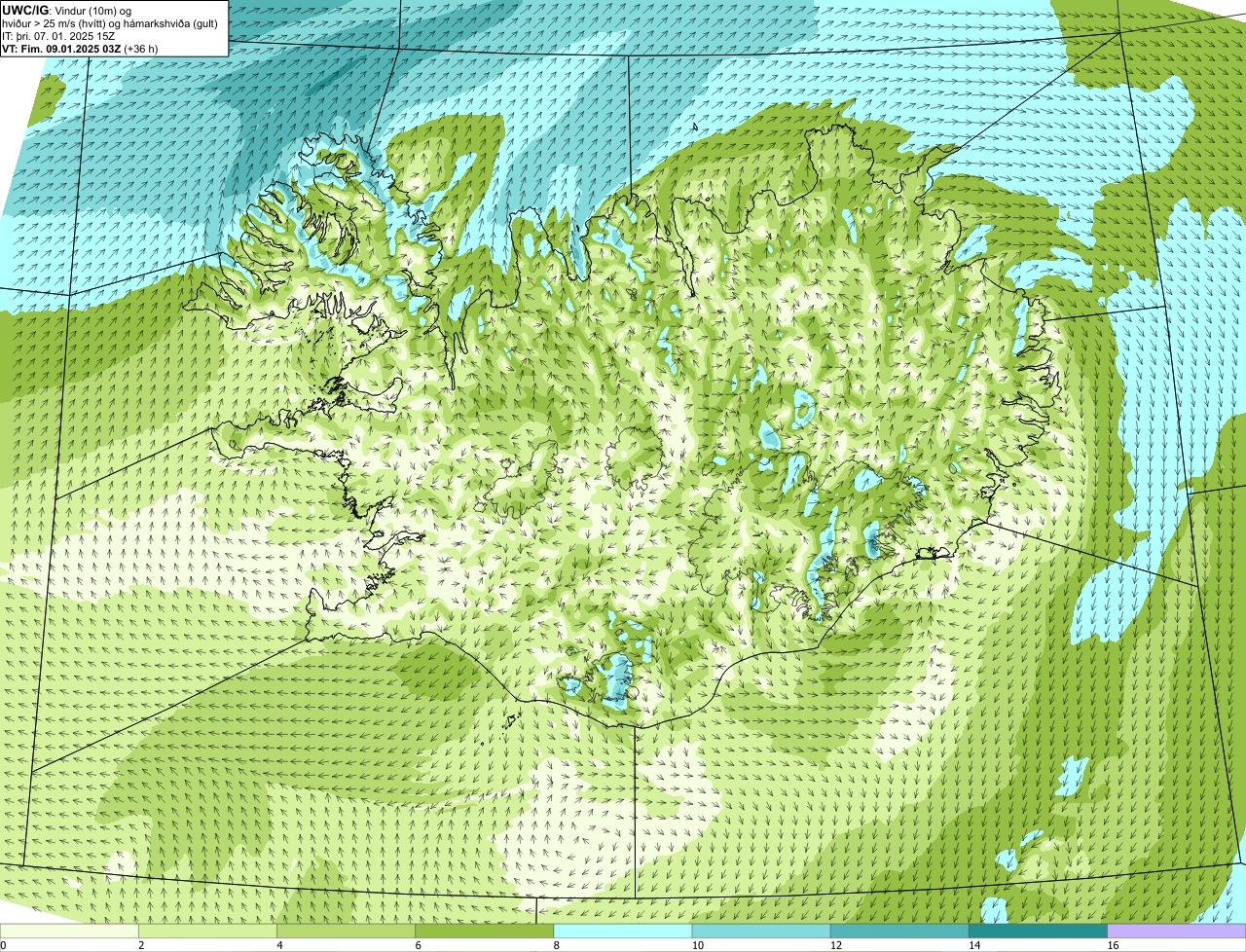Click the legend tick label "8"
1246x952 pixels.
tap(557, 945)
